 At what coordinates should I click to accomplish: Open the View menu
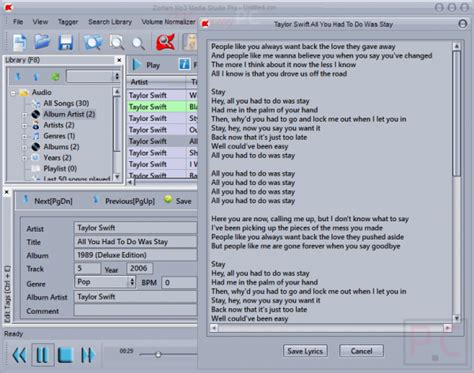point(40,22)
